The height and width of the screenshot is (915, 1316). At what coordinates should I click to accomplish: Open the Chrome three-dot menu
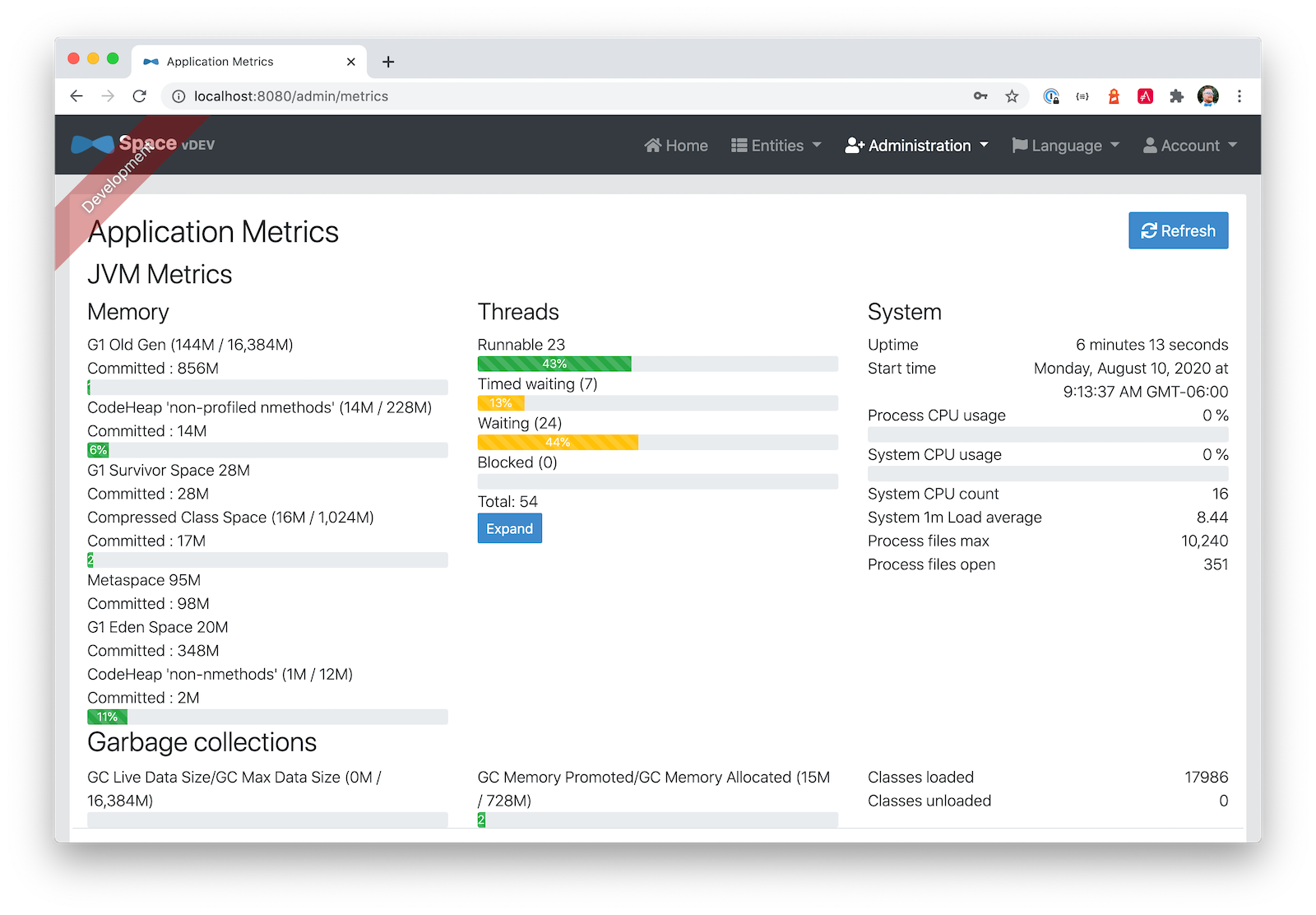click(x=1240, y=96)
